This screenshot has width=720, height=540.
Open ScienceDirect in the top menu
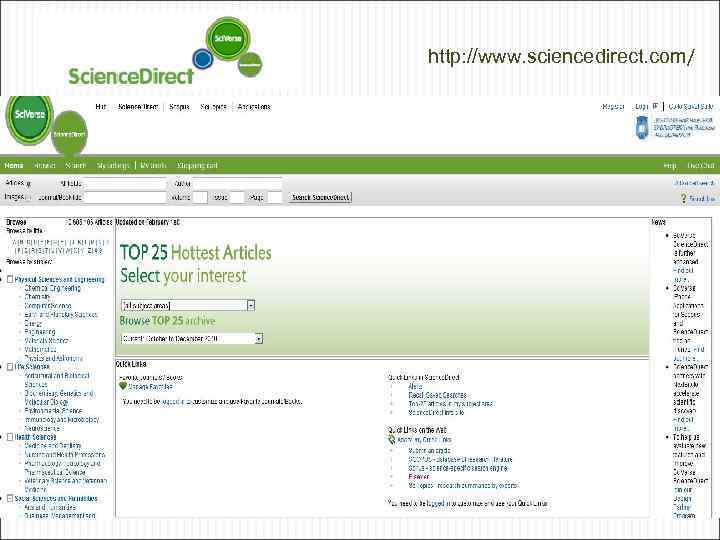pyautogui.click(x=138, y=107)
